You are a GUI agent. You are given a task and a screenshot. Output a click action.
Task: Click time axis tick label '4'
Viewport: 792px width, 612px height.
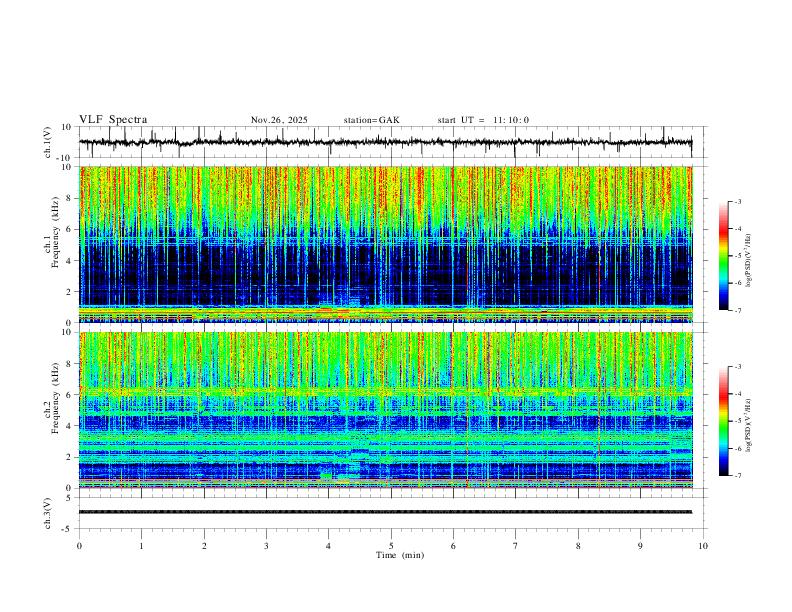click(x=329, y=546)
